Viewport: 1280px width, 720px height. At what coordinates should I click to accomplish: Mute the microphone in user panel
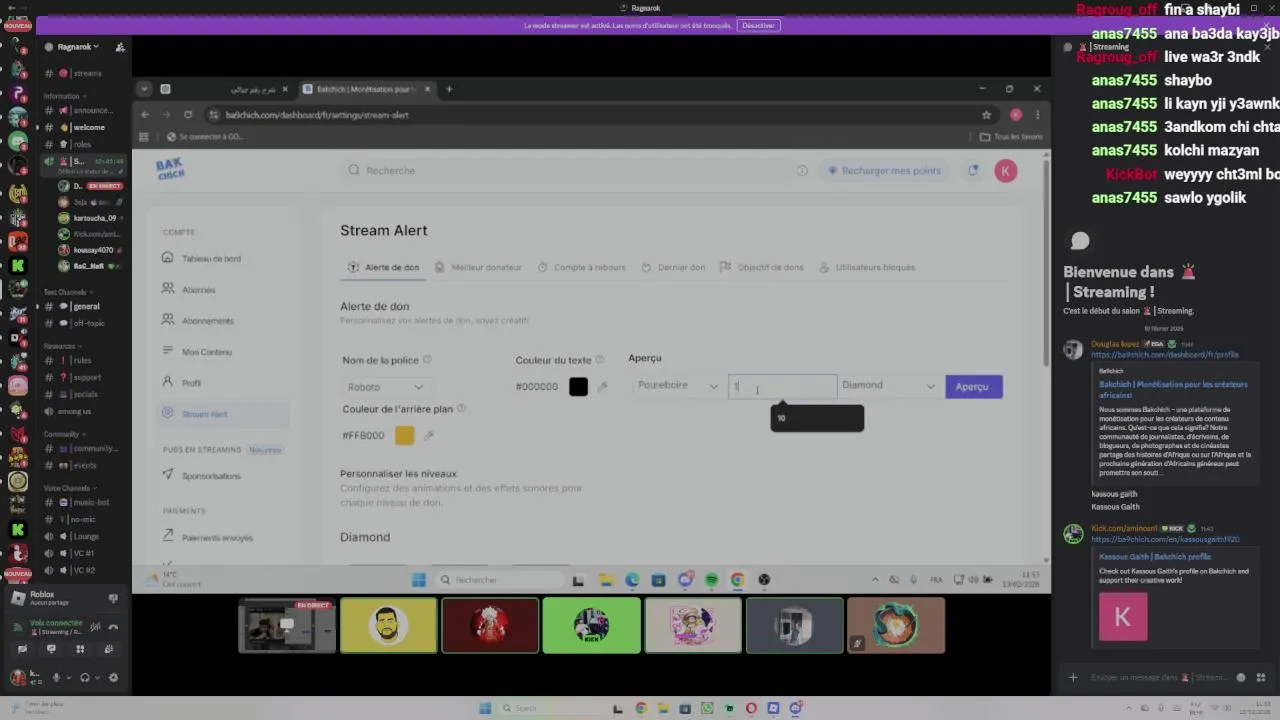[x=56, y=677]
